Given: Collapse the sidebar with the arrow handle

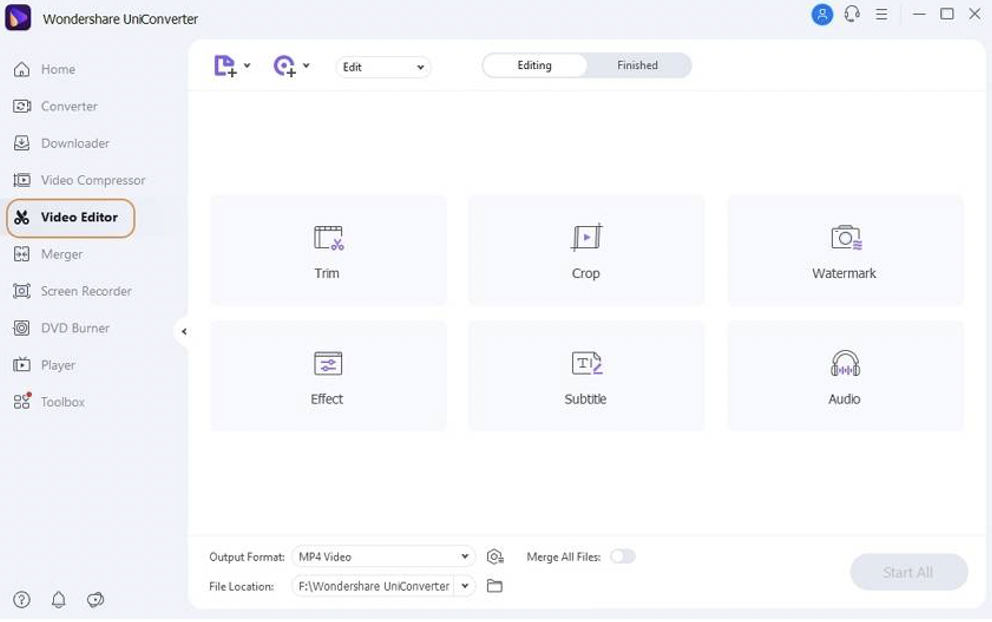Looking at the screenshot, I should (x=183, y=331).
